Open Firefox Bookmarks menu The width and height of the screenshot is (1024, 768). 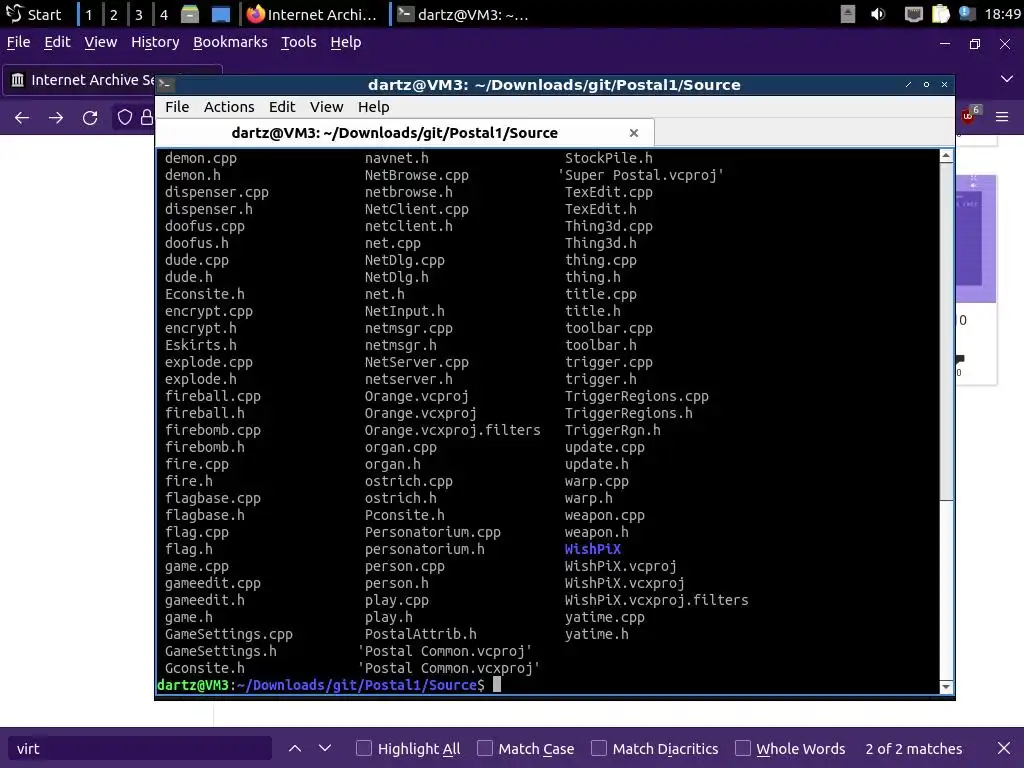[230, 42]
